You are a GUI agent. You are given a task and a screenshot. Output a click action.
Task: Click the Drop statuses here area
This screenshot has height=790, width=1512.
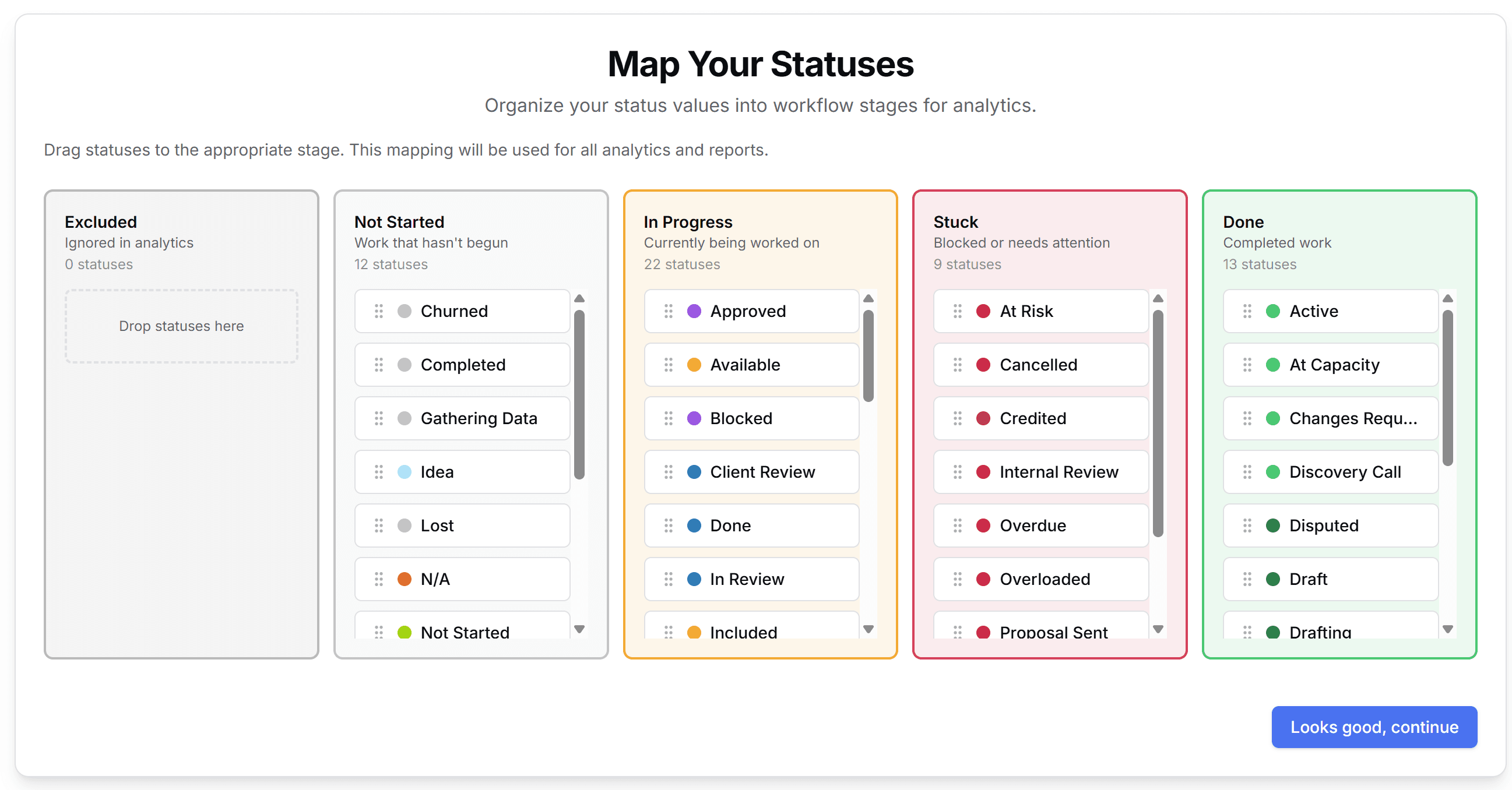tap(181, 326)
